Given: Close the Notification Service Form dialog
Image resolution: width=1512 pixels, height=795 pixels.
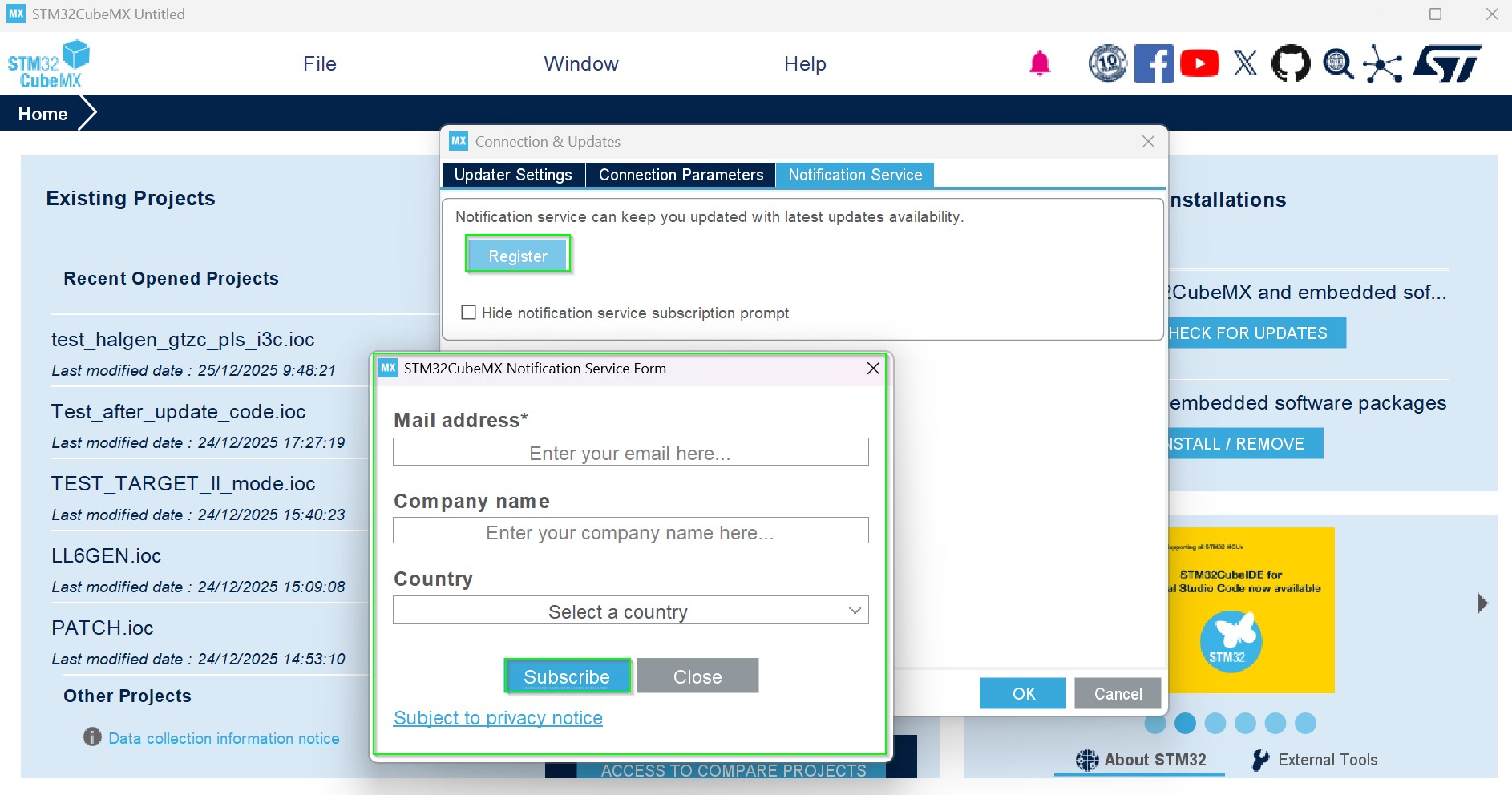Looking at the screenshot, I should 873,369.
